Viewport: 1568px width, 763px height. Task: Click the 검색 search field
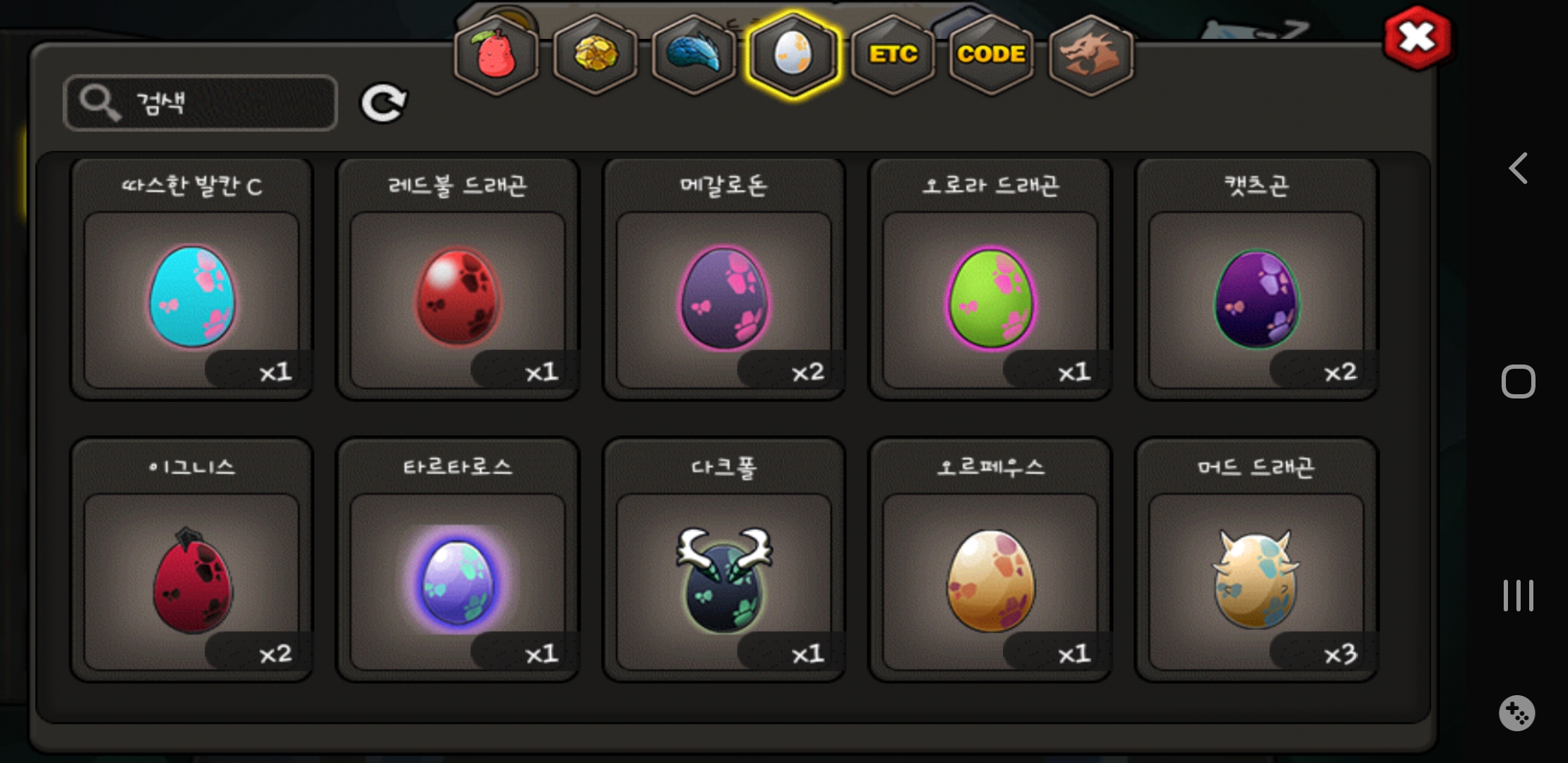tap(201, 103)
